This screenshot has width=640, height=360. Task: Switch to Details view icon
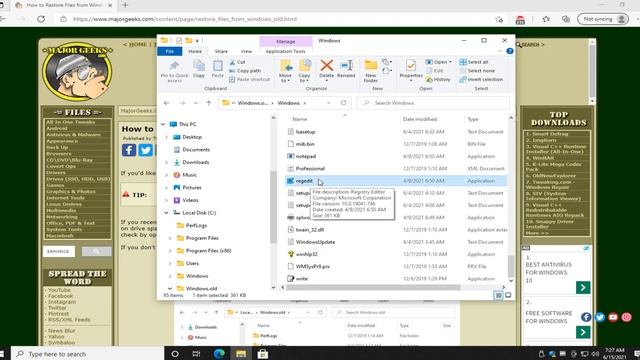pos(498,295)
